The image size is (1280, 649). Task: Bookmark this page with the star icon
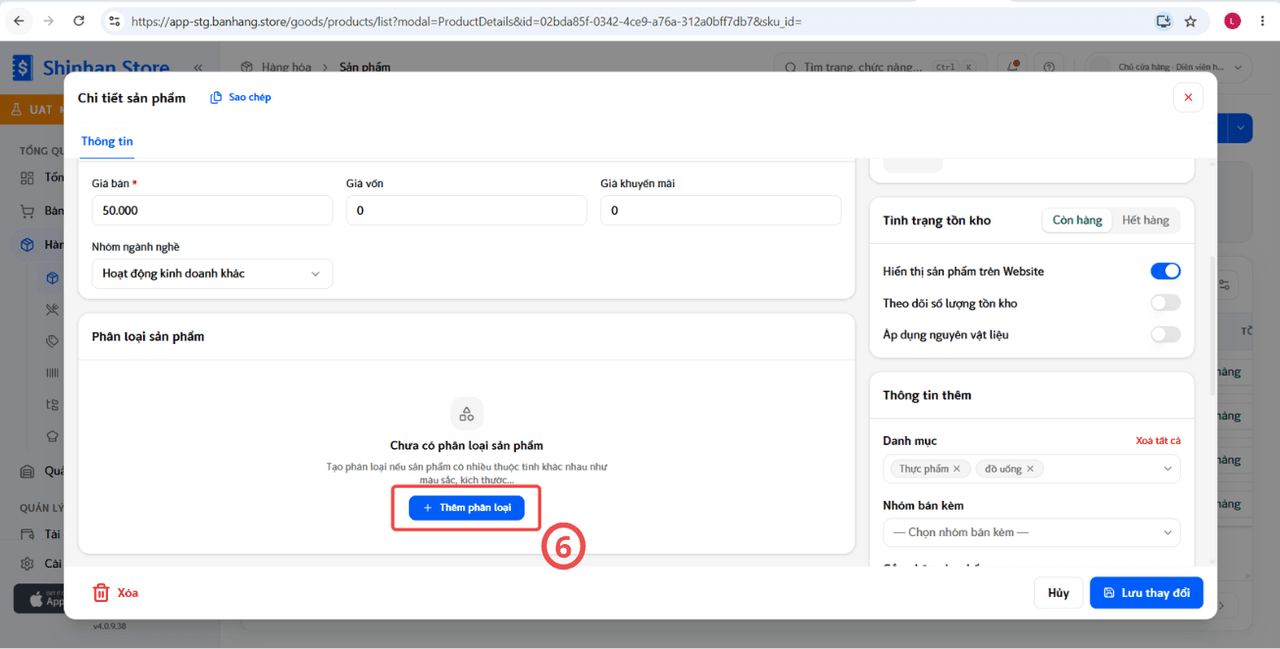point(1190,21)
